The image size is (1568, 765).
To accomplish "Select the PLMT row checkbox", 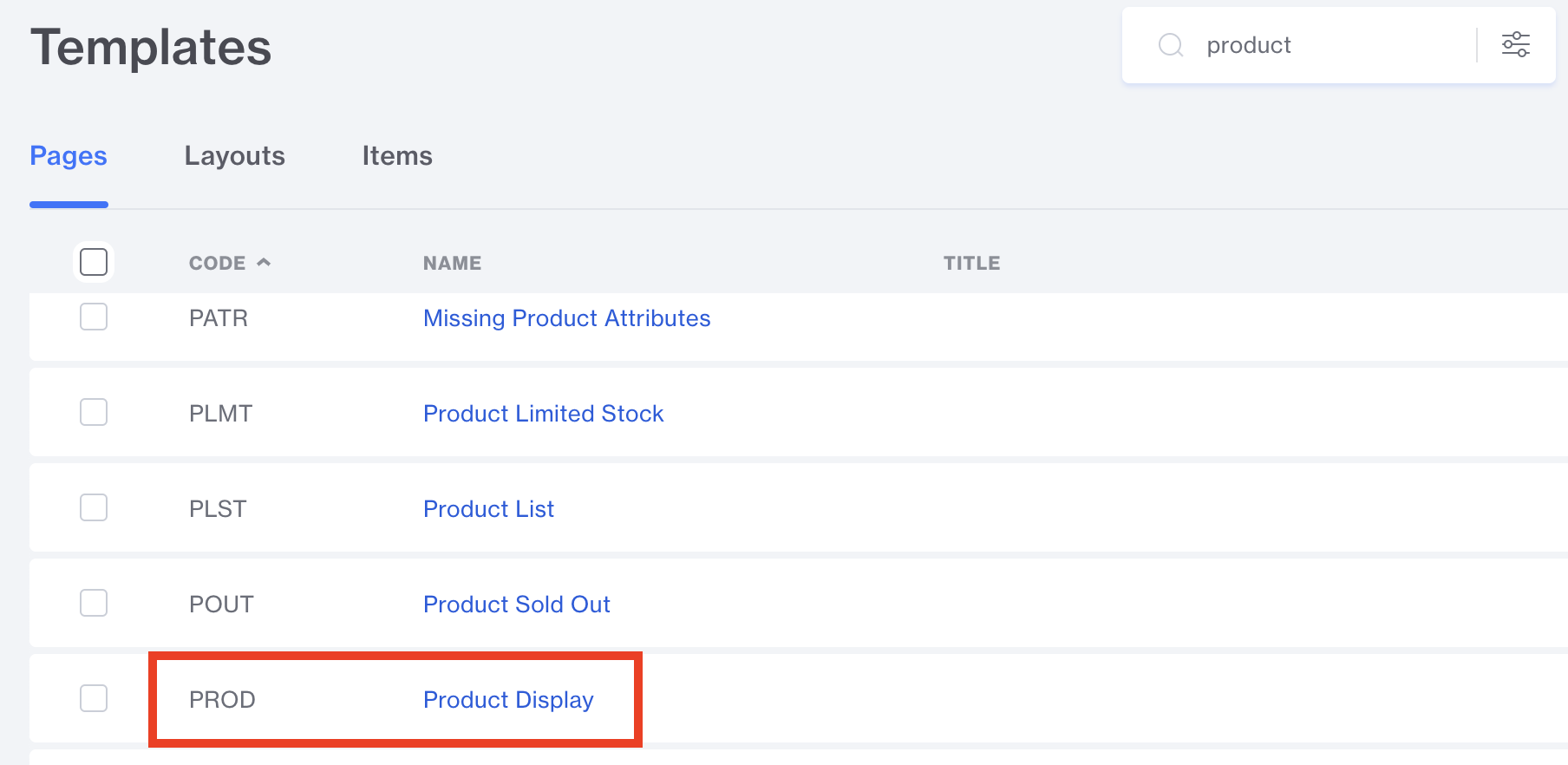I will pyautogui.click(x=94, y=413).
